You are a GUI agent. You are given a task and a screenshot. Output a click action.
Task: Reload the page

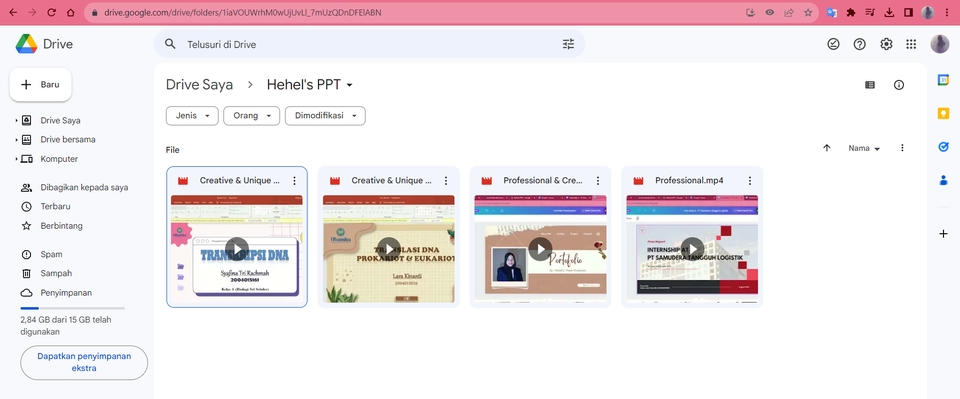coord(51,12)
